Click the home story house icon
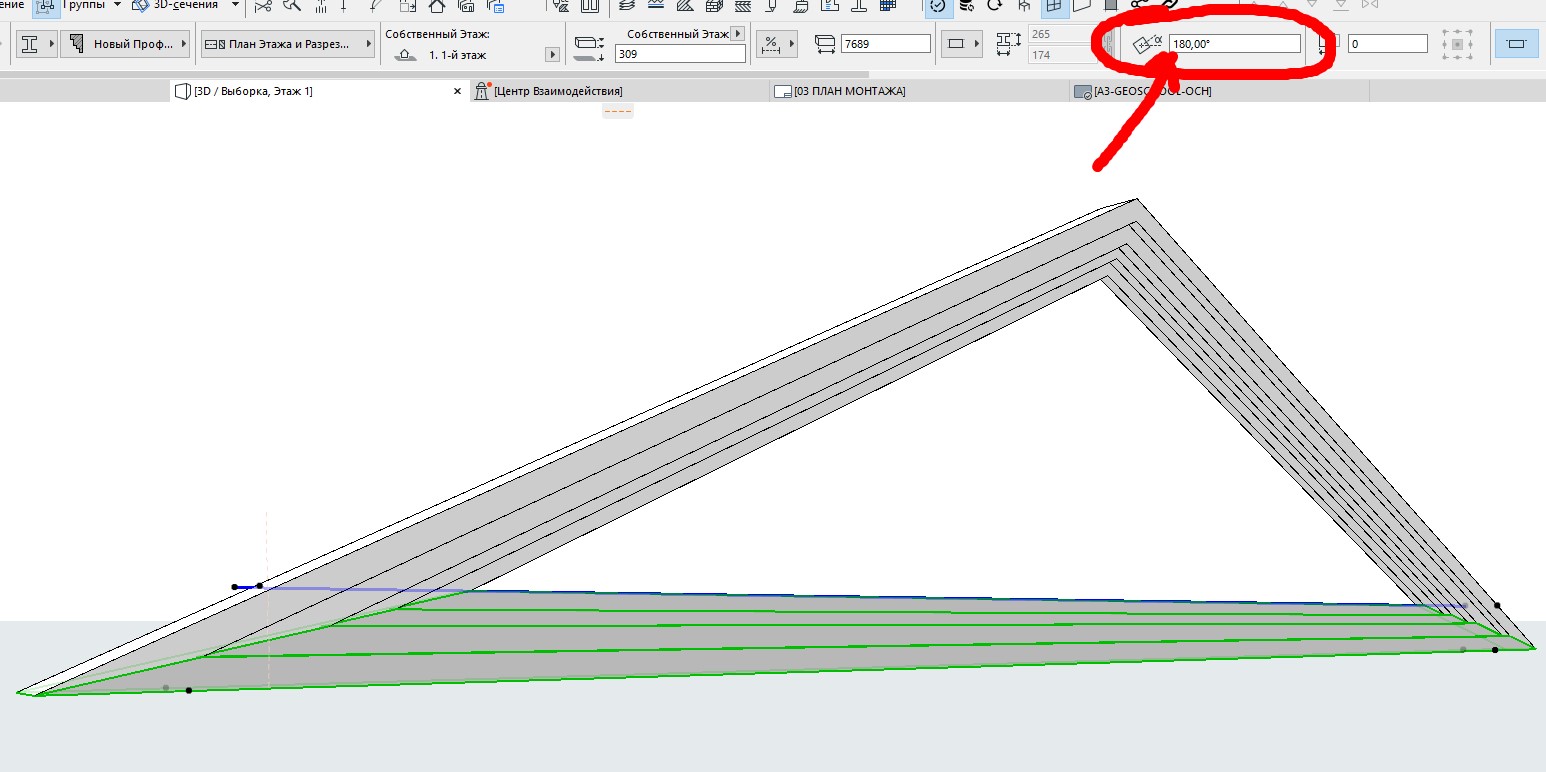Screen dimensions: 1546x772 coord(404,55)
